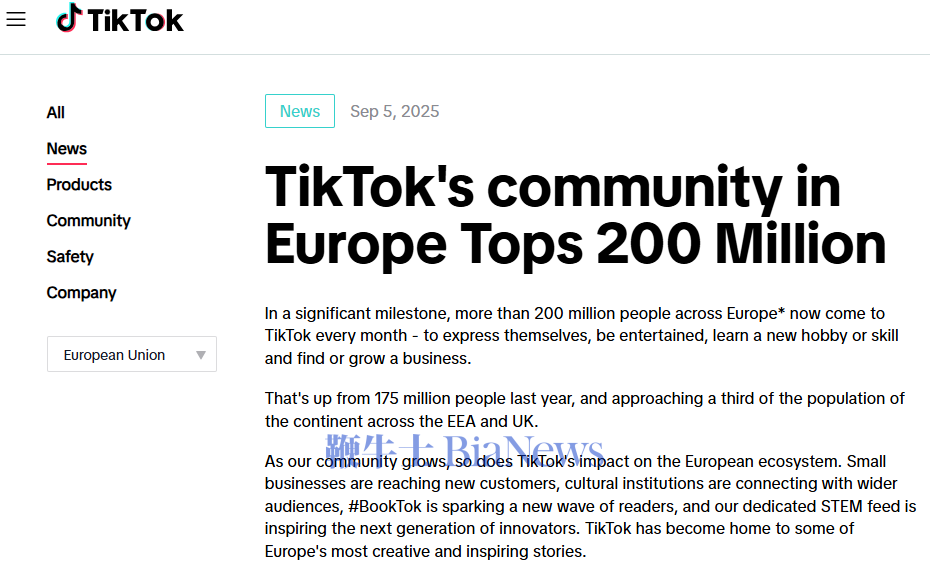The width and height of the screenshot is (930, 565).
Task: Click the TikTok logo
Action: [x=120, y=19]
